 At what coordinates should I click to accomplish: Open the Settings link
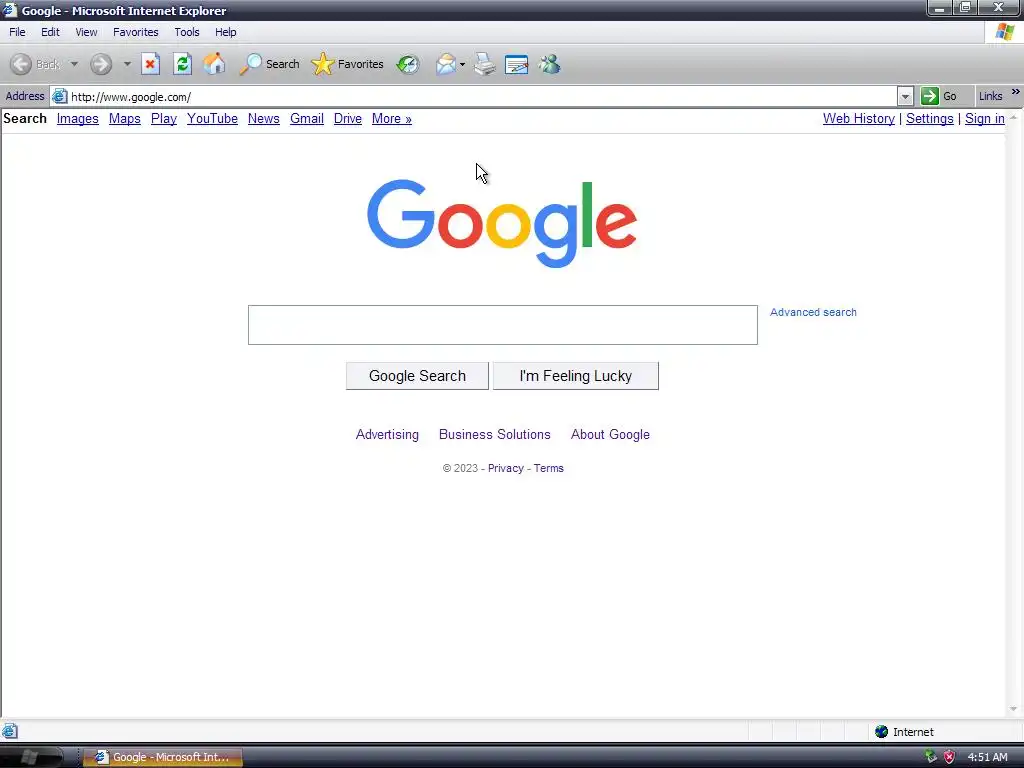(929, 119)
